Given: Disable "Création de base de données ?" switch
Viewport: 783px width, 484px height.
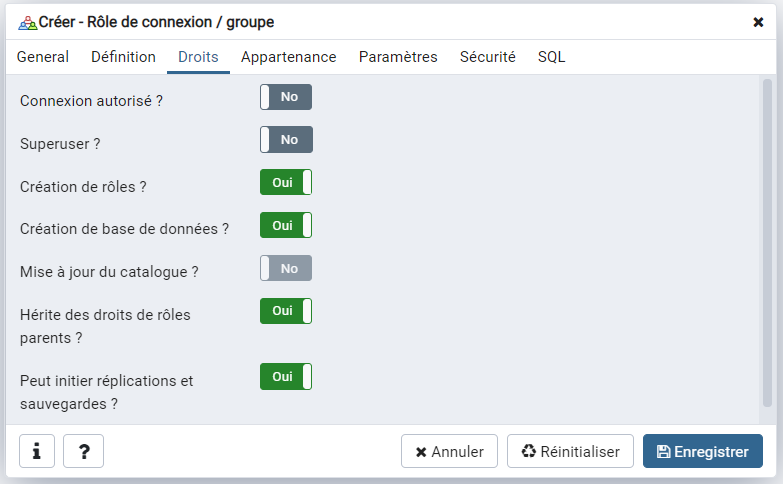Looking at the screenshot, I should [x=286, y=226].
